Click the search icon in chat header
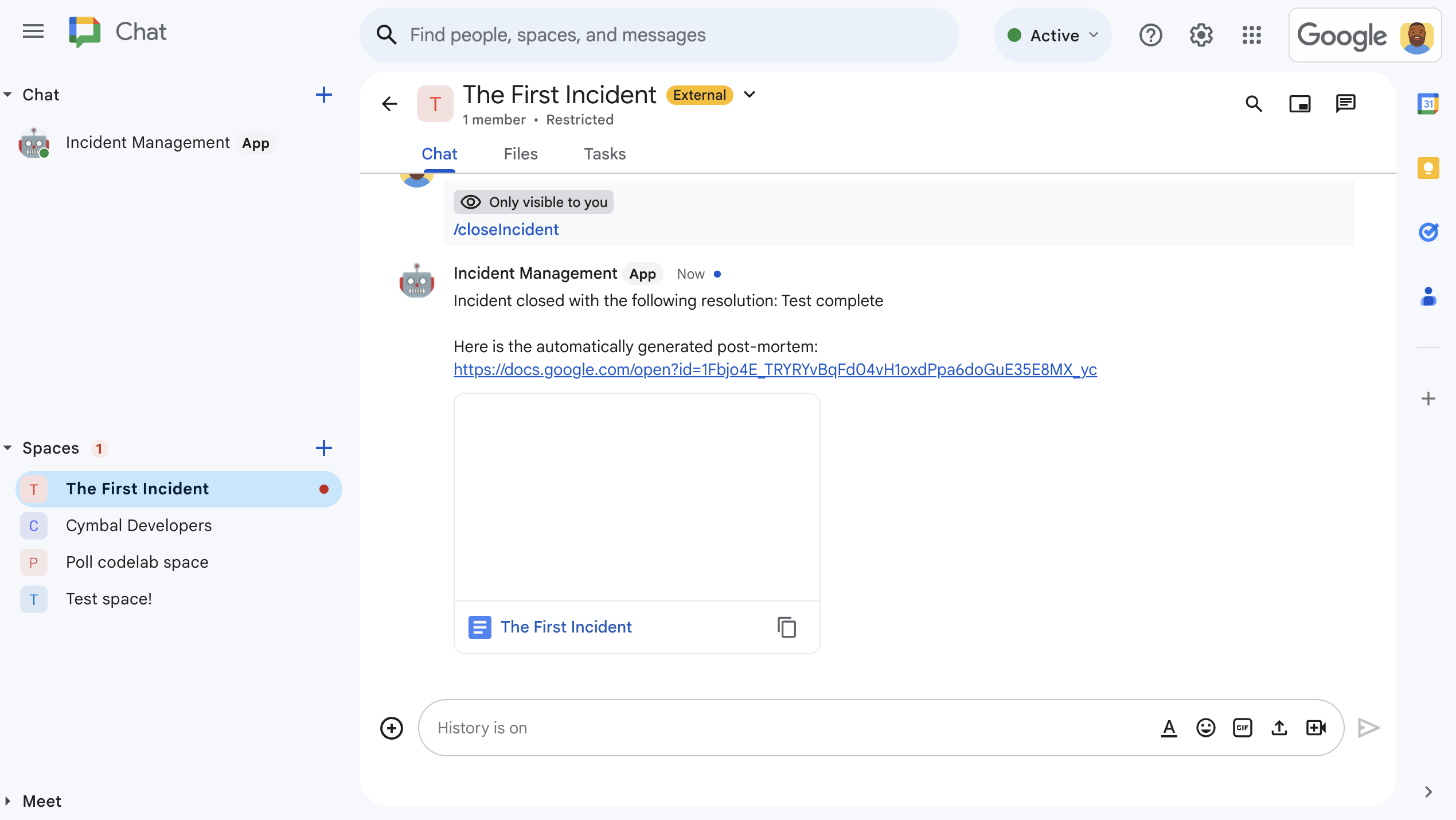This screenshot has width=1456, height=820. click(x=1253, y=103)
